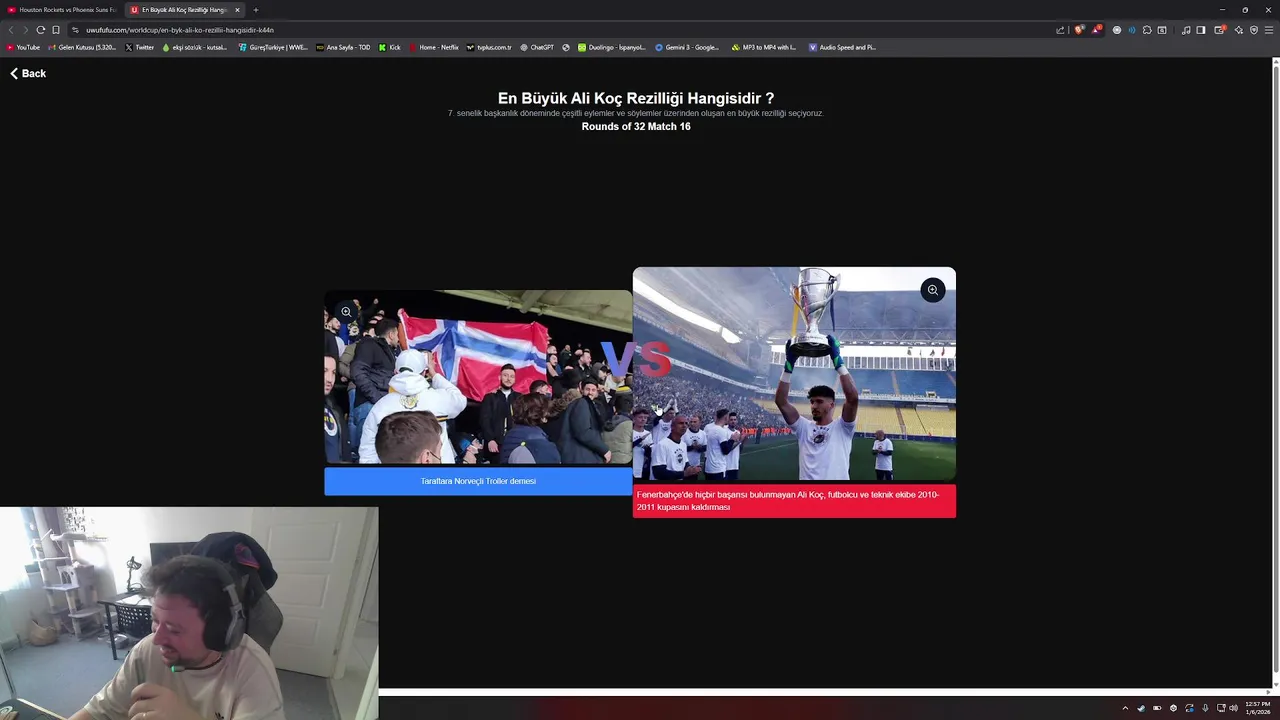The height and width of the screenshot is (720, 1280).
Task: Go forward in browser history
Action: [x=26, y=30]
